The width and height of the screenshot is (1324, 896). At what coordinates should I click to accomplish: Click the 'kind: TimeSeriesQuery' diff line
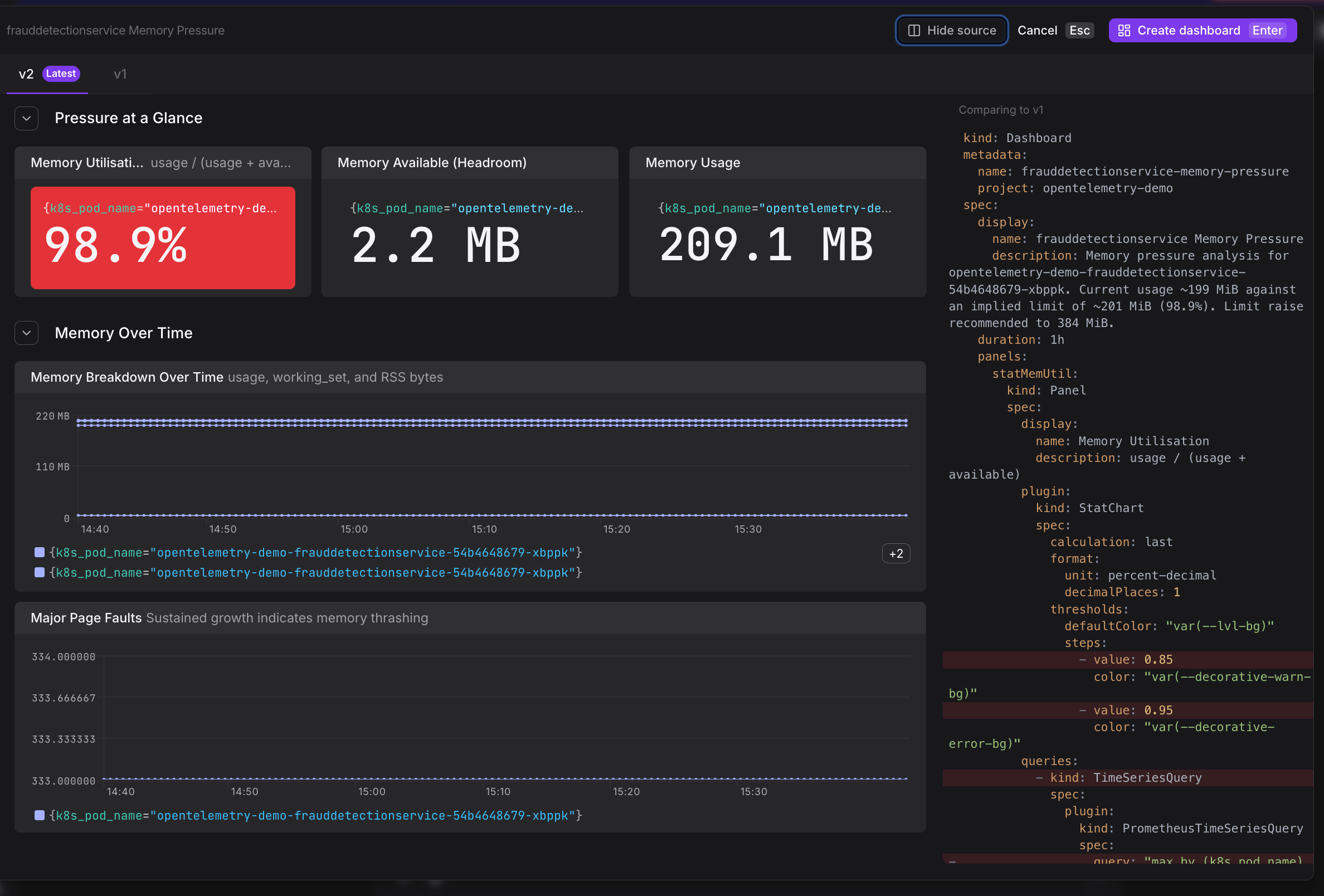(x=1127, y=777)
